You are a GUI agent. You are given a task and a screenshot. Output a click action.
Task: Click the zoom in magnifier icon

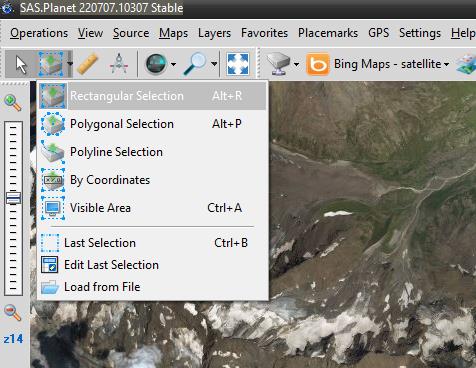tap(13, 103)
